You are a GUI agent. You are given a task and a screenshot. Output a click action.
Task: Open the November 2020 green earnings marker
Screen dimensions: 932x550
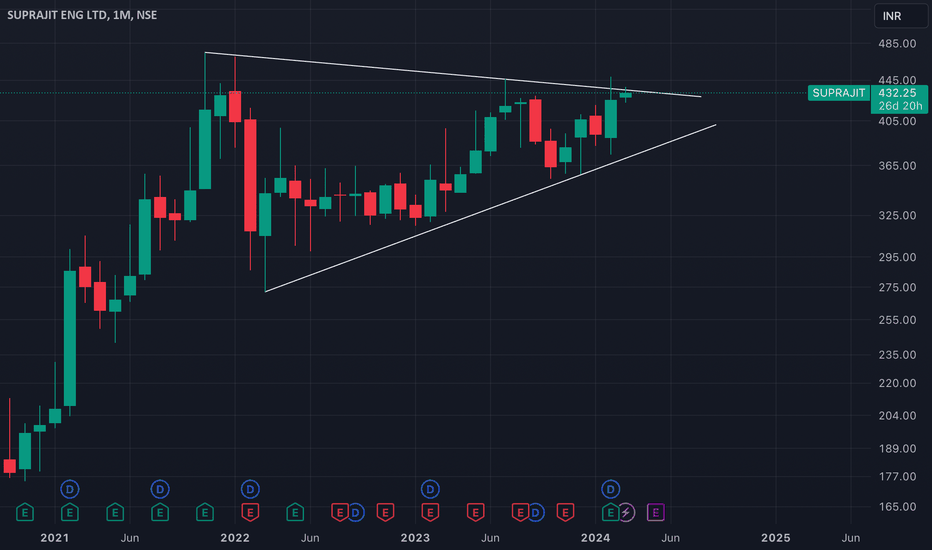(x=24, y=512)
